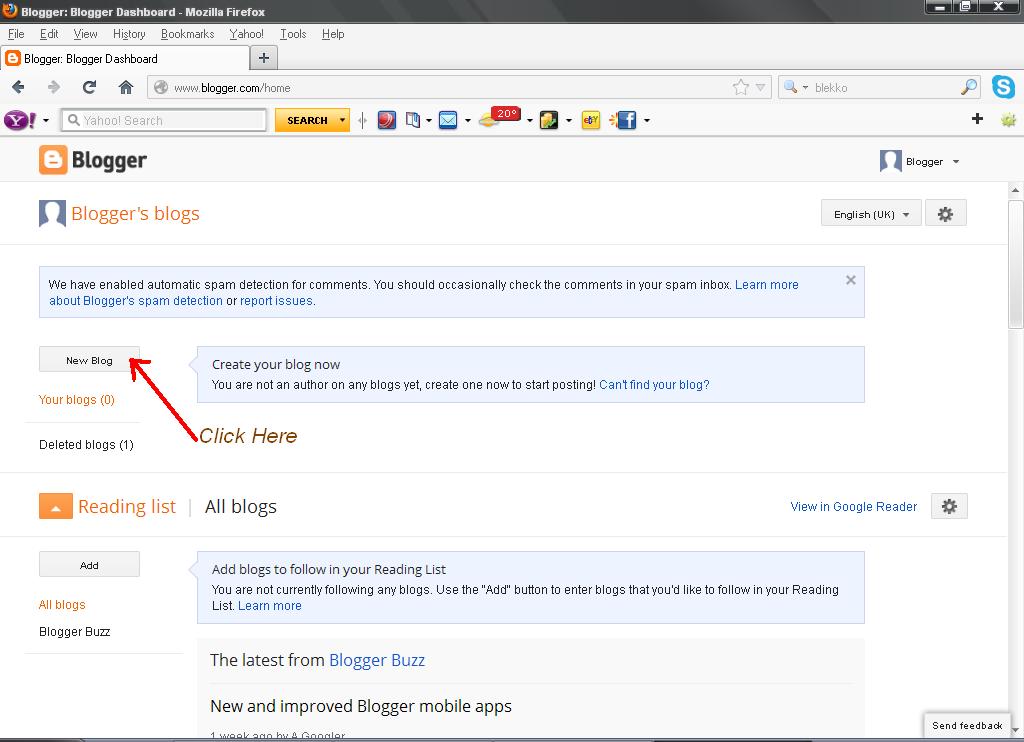Click the All blogs heading tab

pyautogui.click(x=240, y=507)
